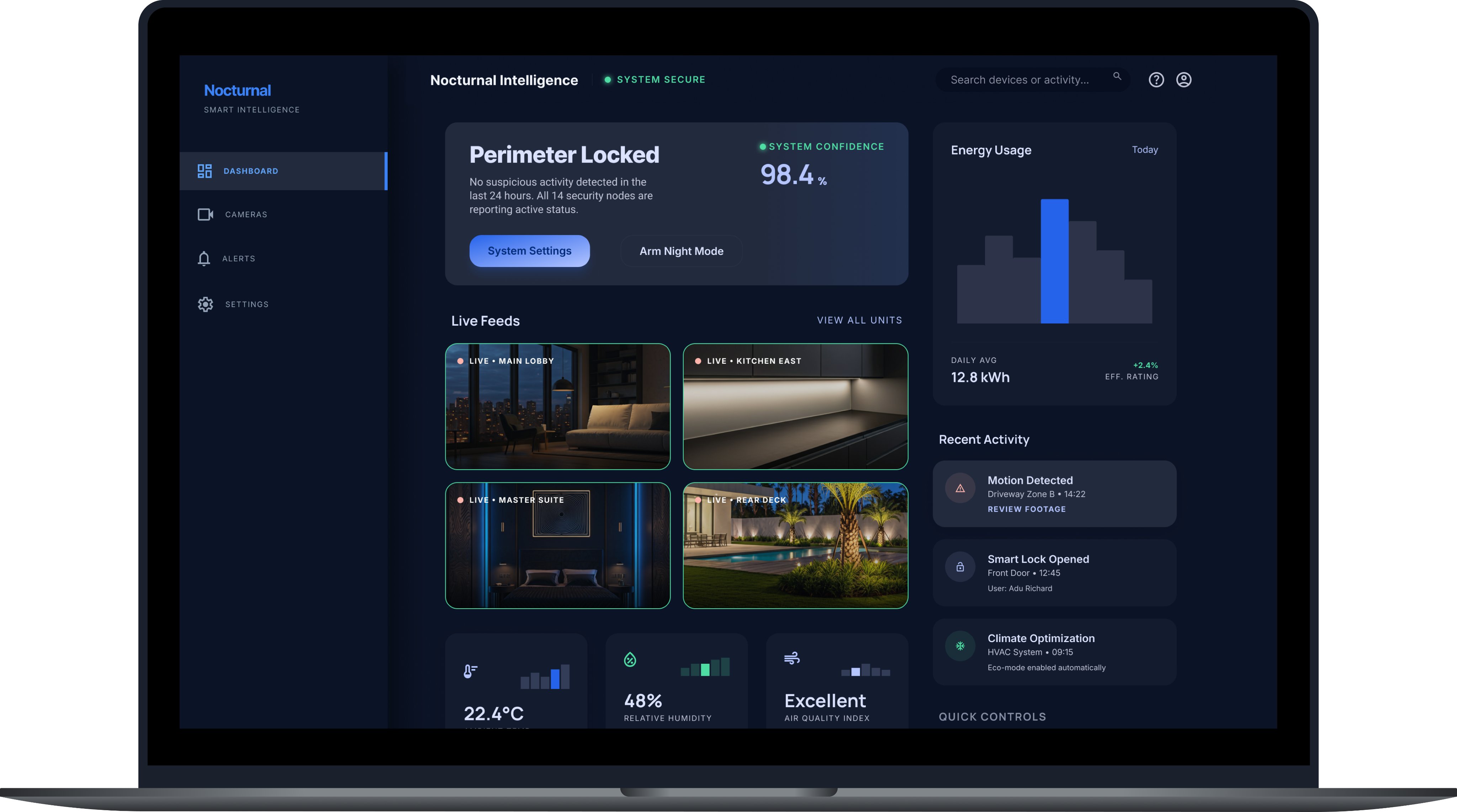Open Settings from the sidebar

pyautogui.click(x=246, y=305)
